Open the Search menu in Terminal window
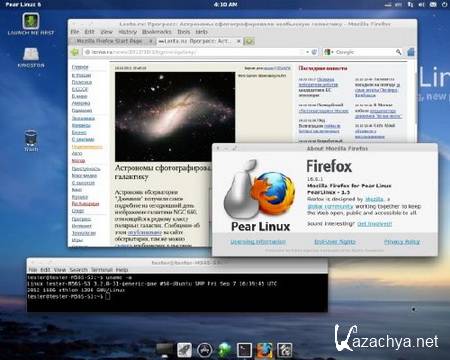This screenshot has height=360, width=450. point(78,269)
